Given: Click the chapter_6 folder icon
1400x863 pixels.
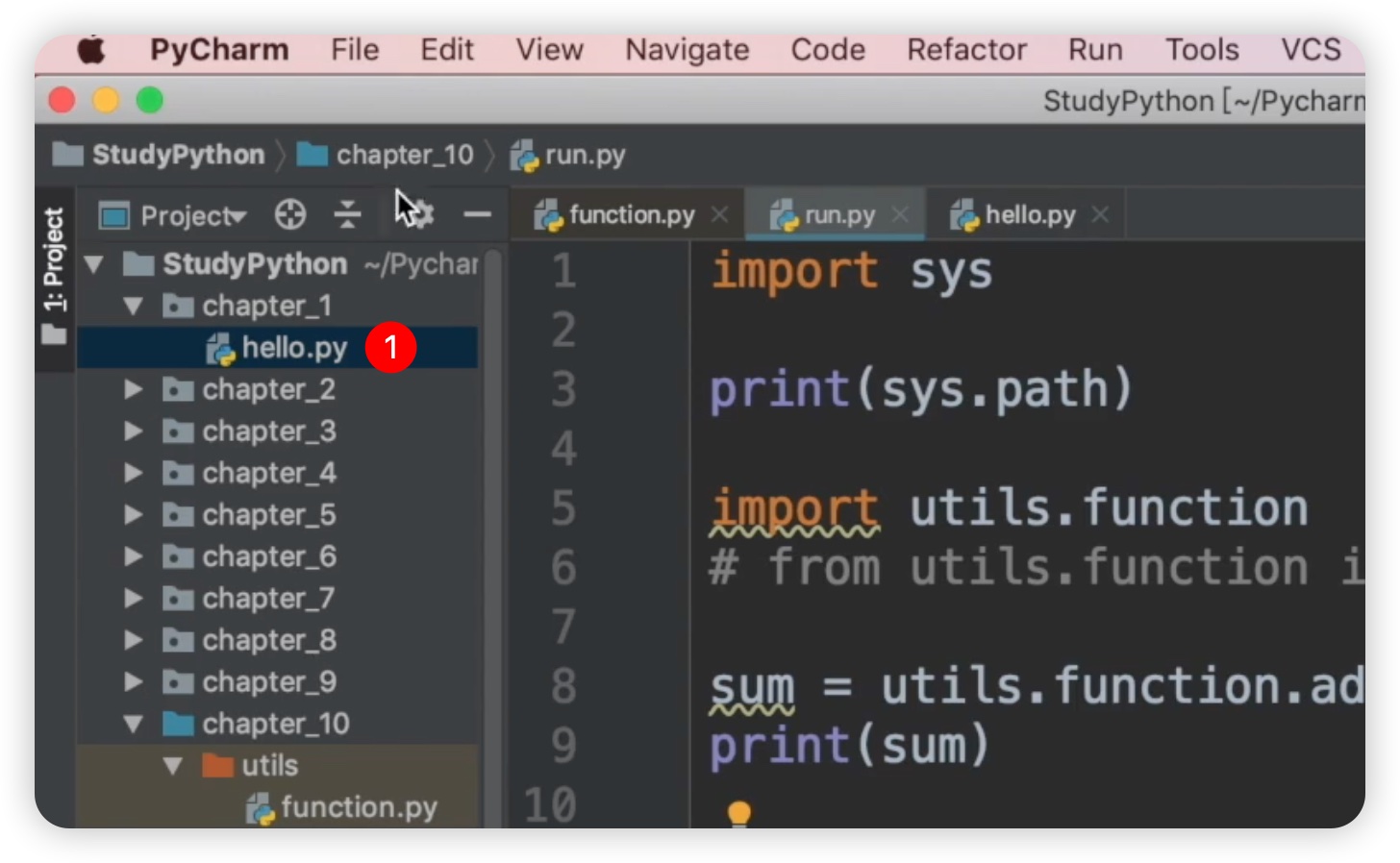Looking at the screenshot, I should click(178, 556).
